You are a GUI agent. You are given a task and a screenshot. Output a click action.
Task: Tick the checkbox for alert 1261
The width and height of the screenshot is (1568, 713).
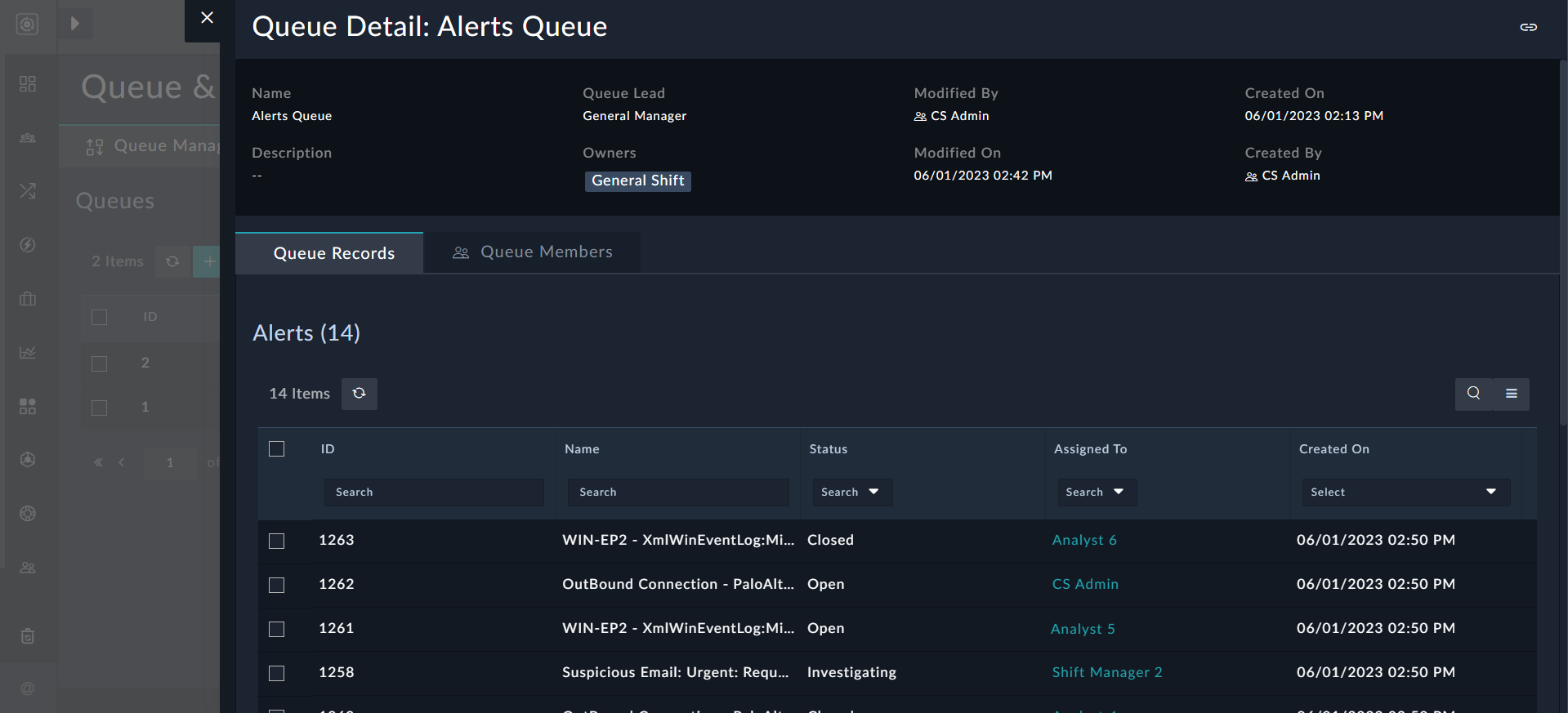277,630
